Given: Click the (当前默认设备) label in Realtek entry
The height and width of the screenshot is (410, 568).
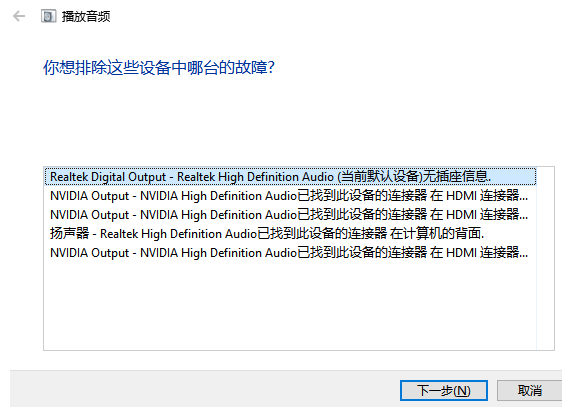Looking at the screenshot, I should pos(380,177).
